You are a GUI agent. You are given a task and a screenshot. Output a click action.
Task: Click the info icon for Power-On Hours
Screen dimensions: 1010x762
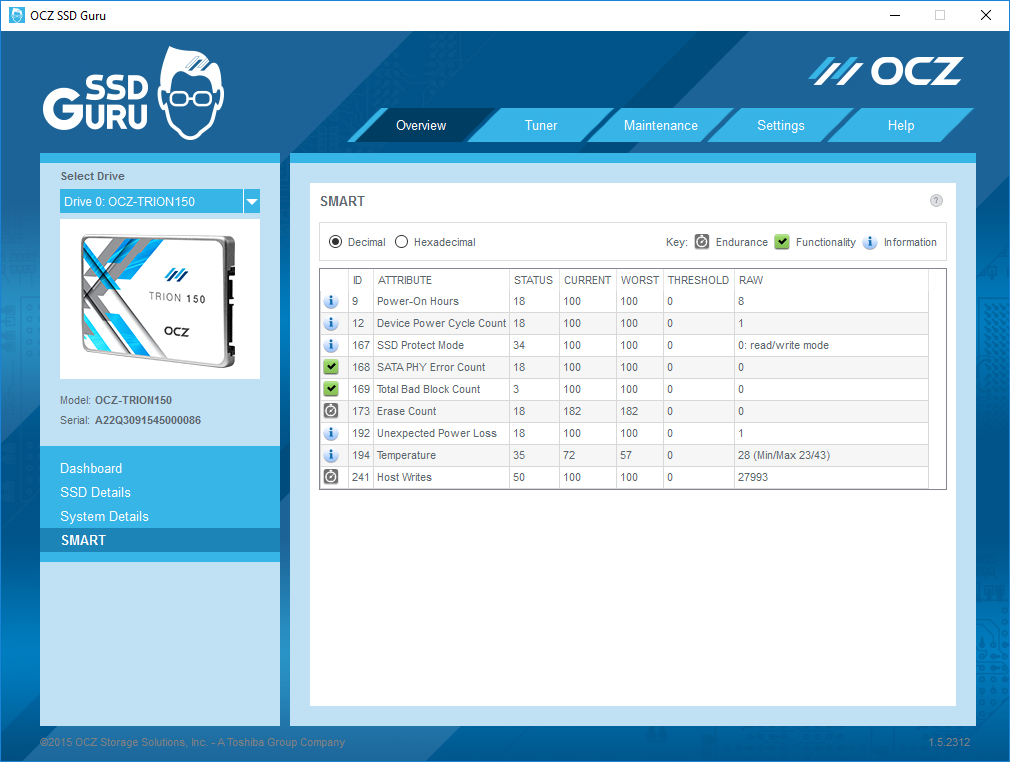331,301
